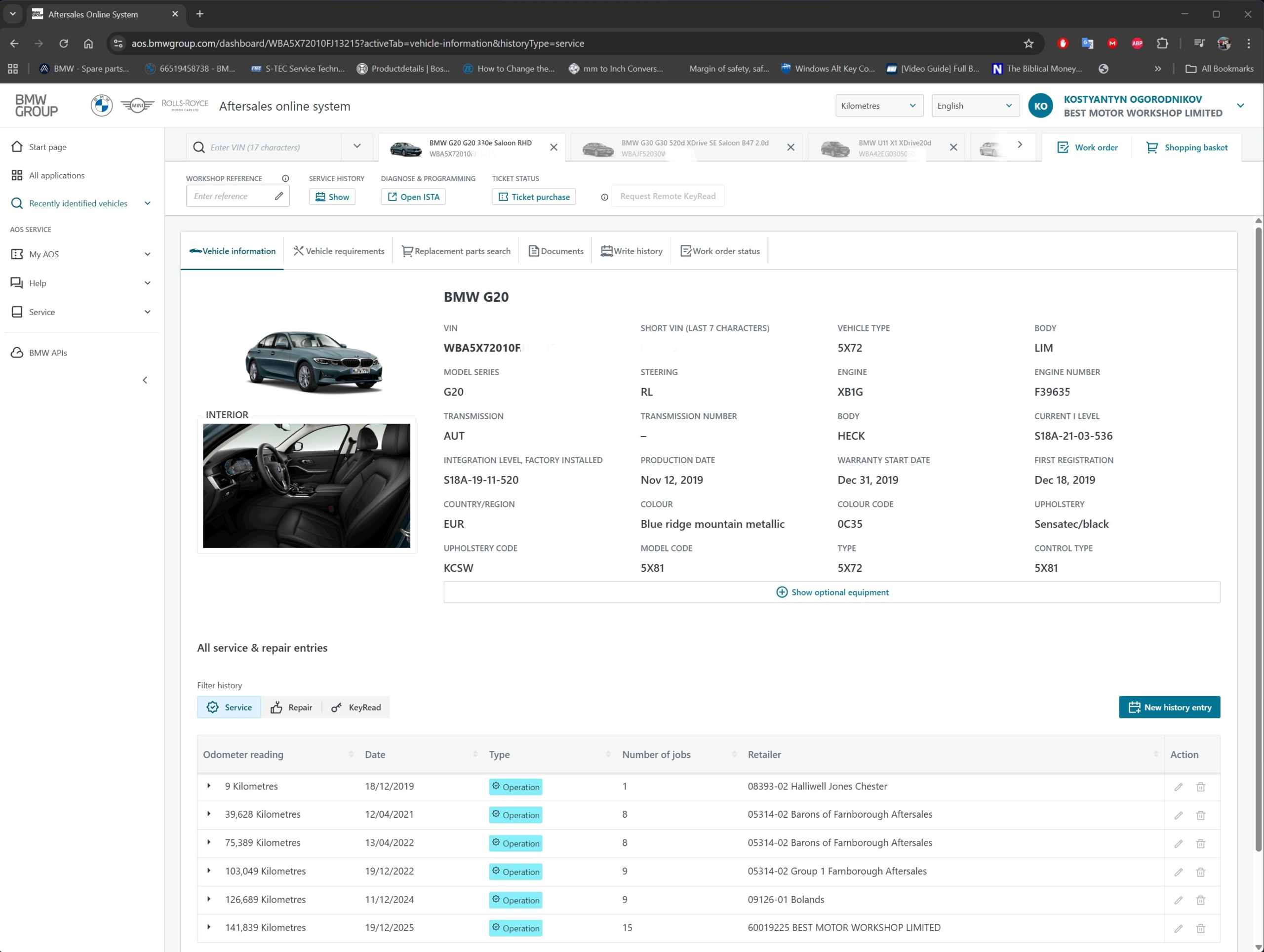Click the New history entry button
Image resolution: width=1264 pixels, height=952 pixels.
[1169, 708]
